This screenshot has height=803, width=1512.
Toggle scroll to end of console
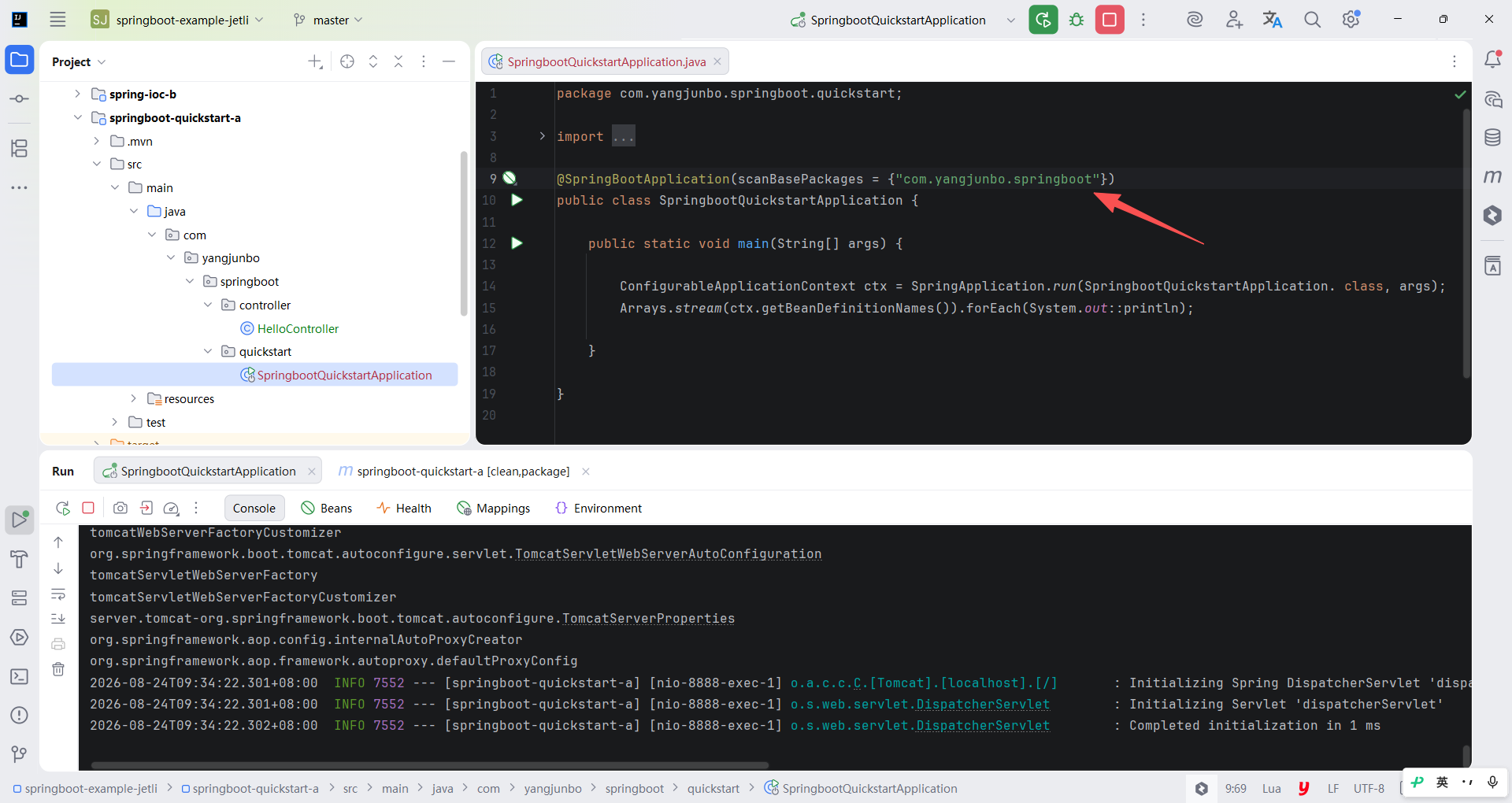(x=58, y=619)
